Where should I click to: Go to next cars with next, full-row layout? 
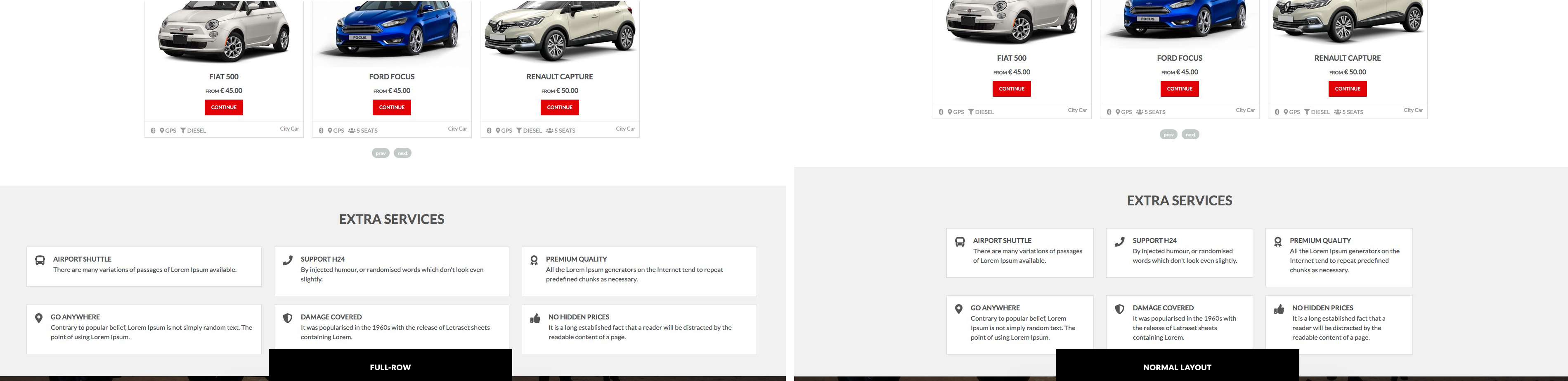(403, 153)
